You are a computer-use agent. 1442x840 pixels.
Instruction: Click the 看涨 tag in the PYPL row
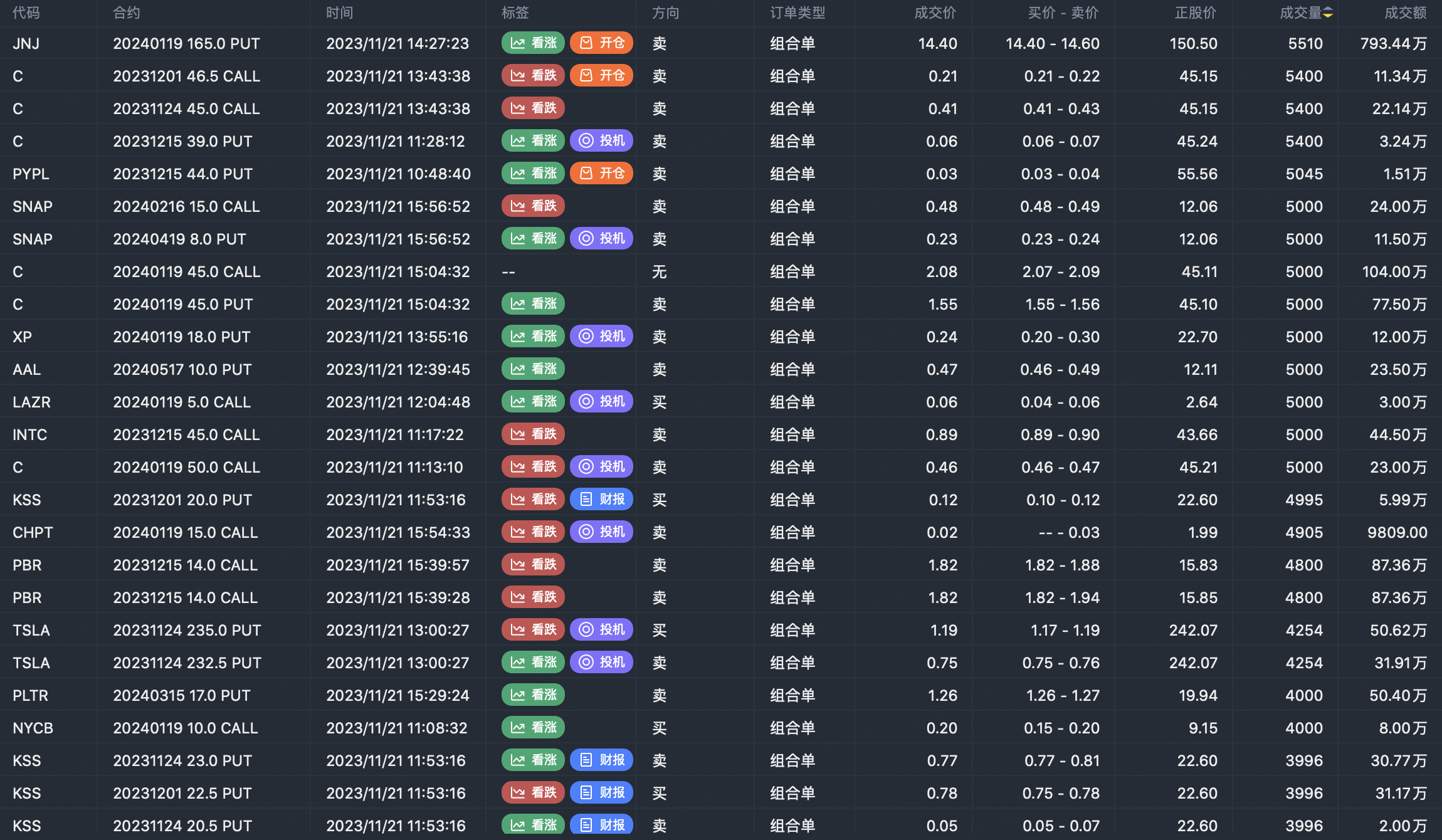[533, 174]
